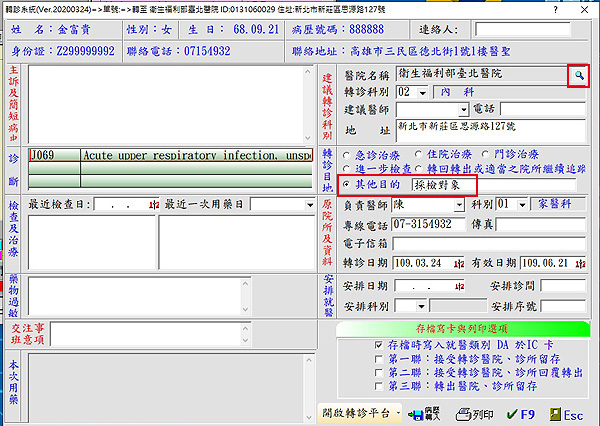Open calendar picker for 最近檢查日
Image resolution: width=600 pixels, height=426 pixels.
154,205
